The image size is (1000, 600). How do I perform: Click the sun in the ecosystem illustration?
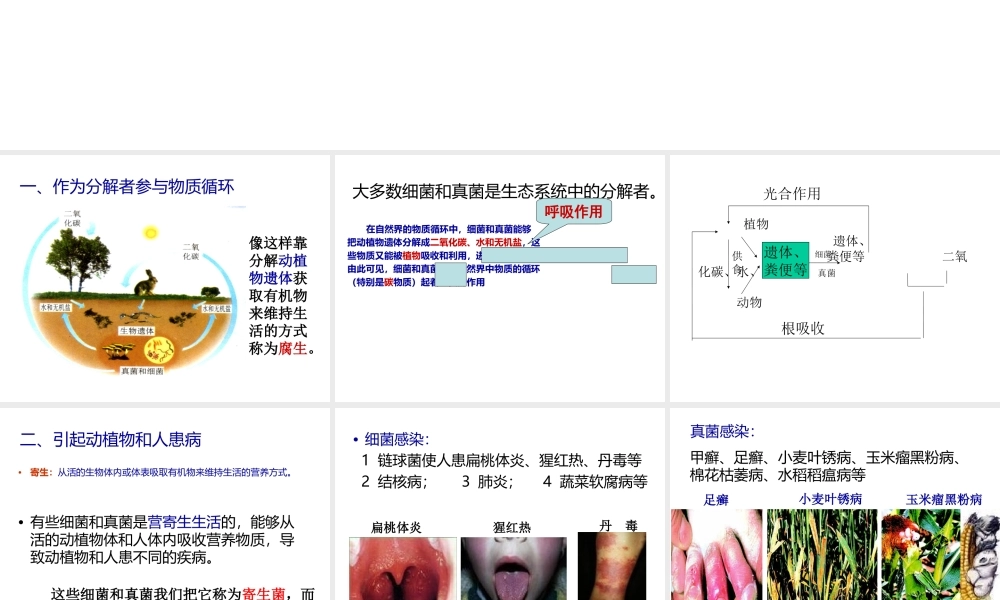[x=151, y=233]
